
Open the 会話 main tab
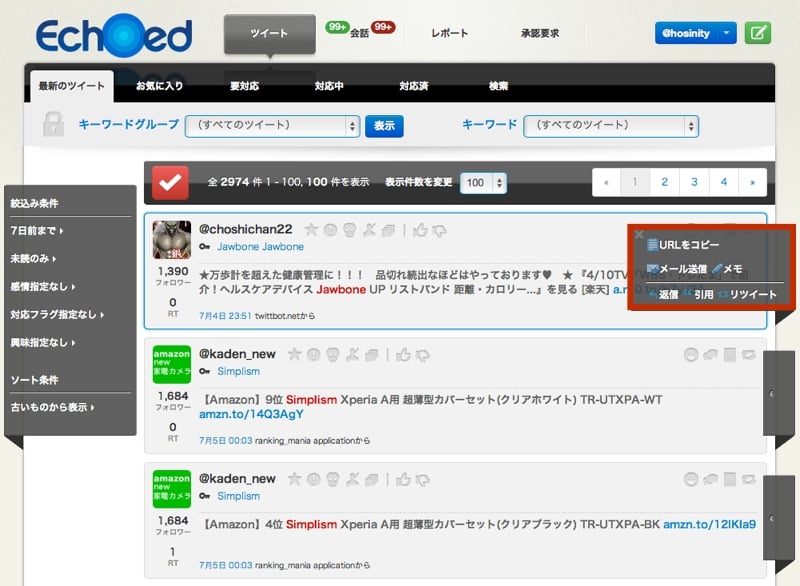tap(360, 33)
